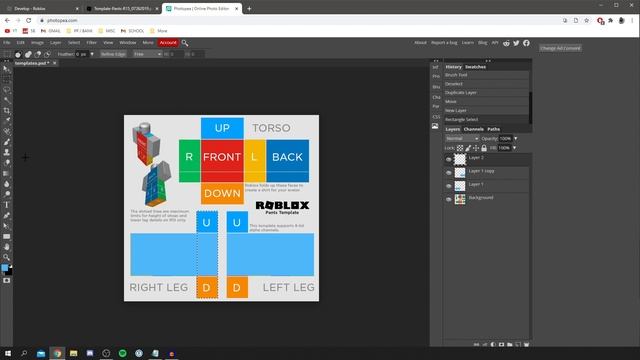Toggle Quick Mask mode icon
640x360 pixels.
[7, 281]
